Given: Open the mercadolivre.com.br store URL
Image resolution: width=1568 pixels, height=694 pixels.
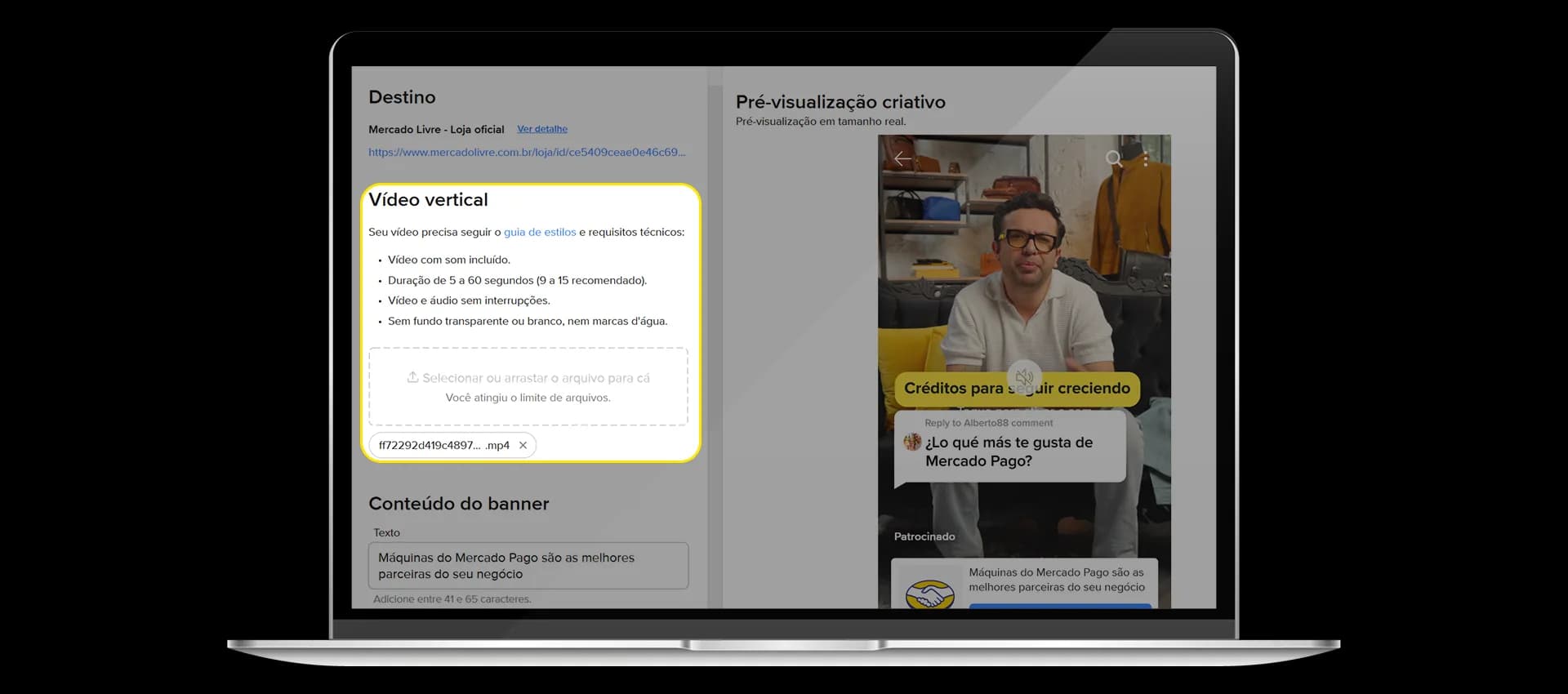Looking at the screenshot, I should 527,152.
